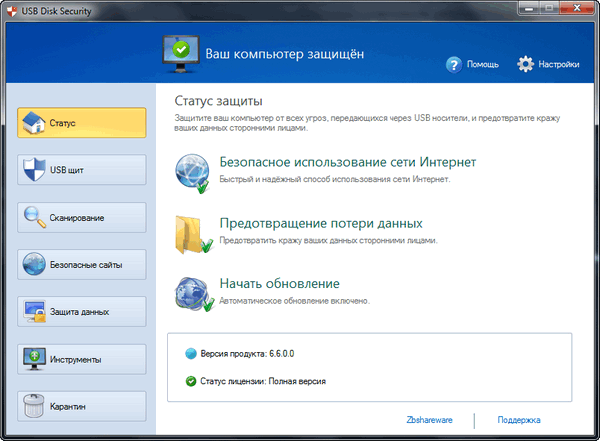Viewport: 600px width, 441px height.
Task: Open the Статус section in sidebar
Action: tap(82, 122)
